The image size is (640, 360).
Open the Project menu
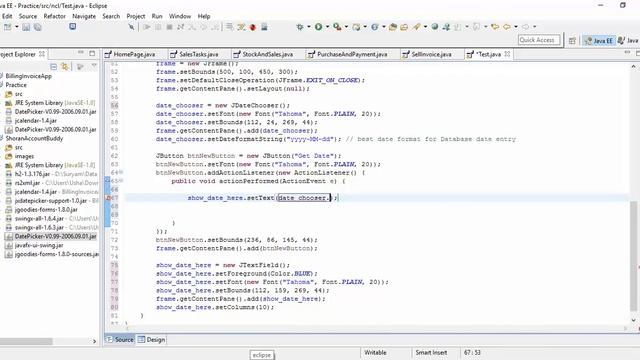(x=136, y=16)
